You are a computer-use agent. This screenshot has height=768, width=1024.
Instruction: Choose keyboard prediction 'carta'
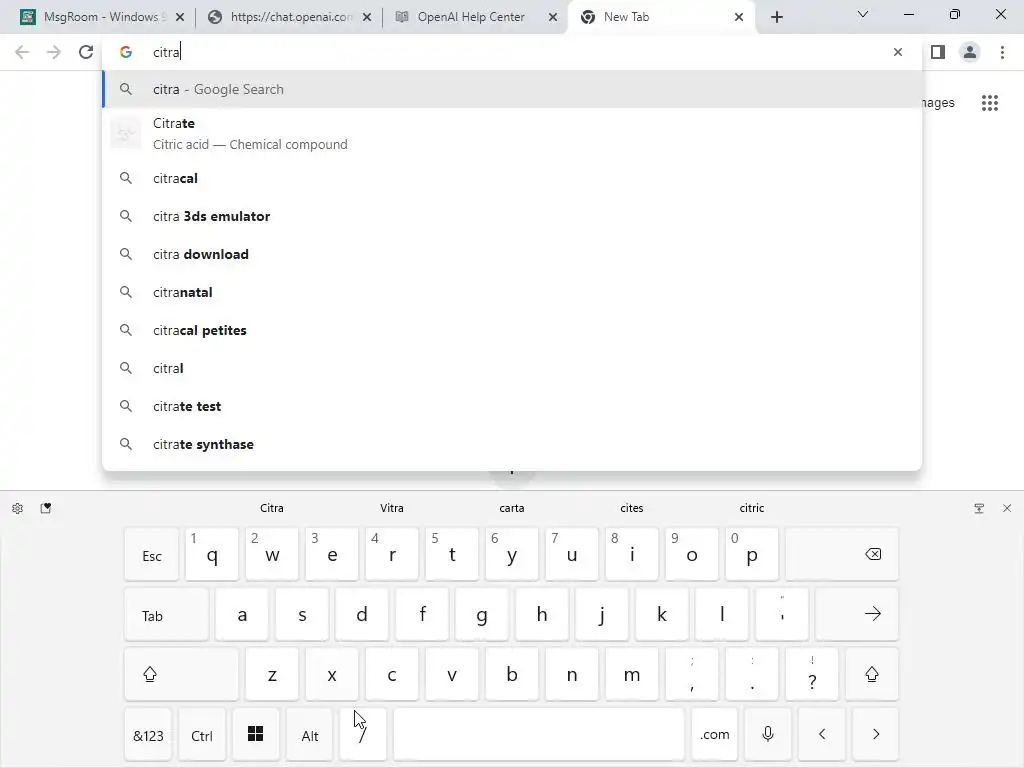pos(512,508)
